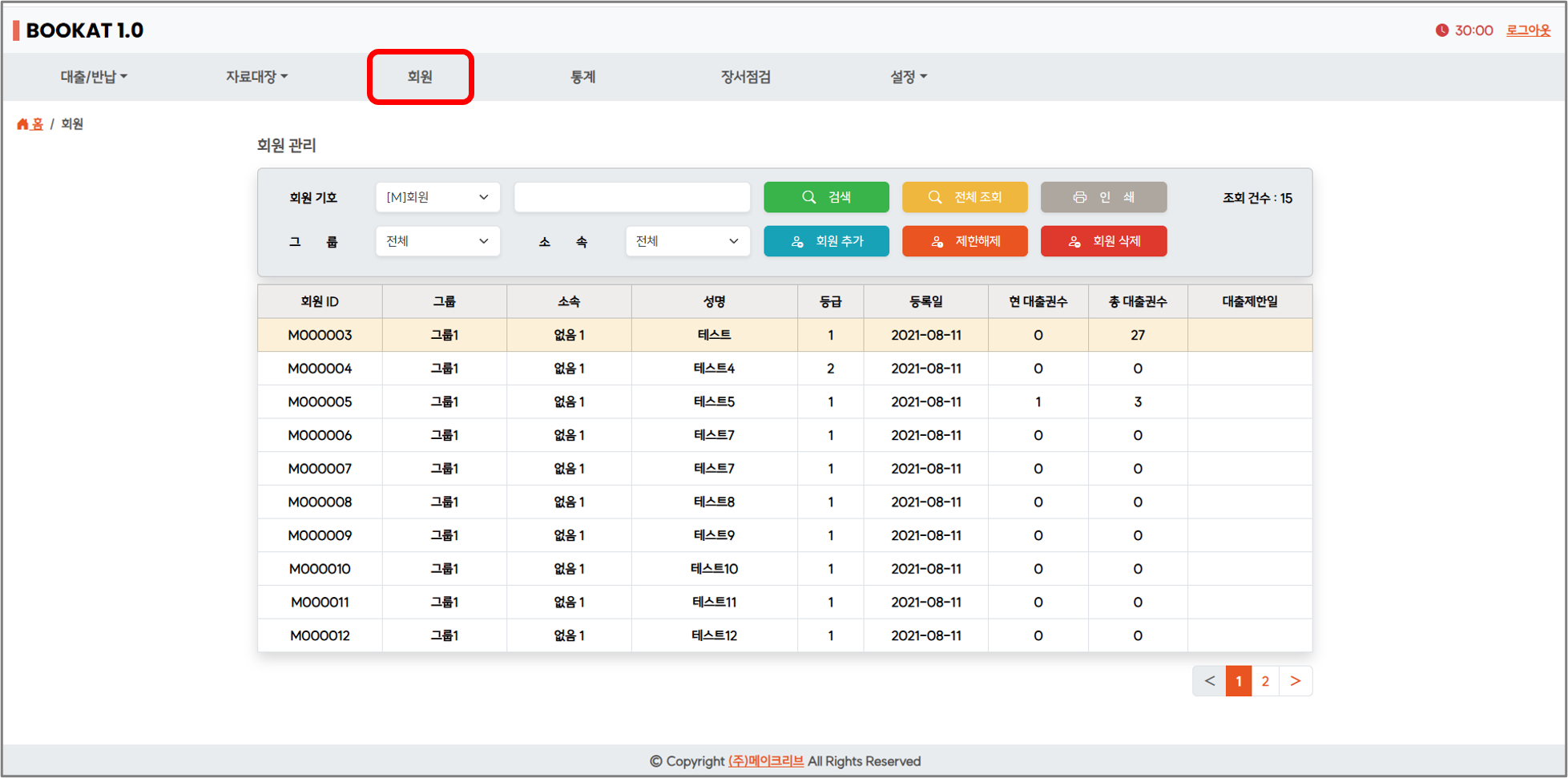Click the next page arrow

[x=1296, y=681]
